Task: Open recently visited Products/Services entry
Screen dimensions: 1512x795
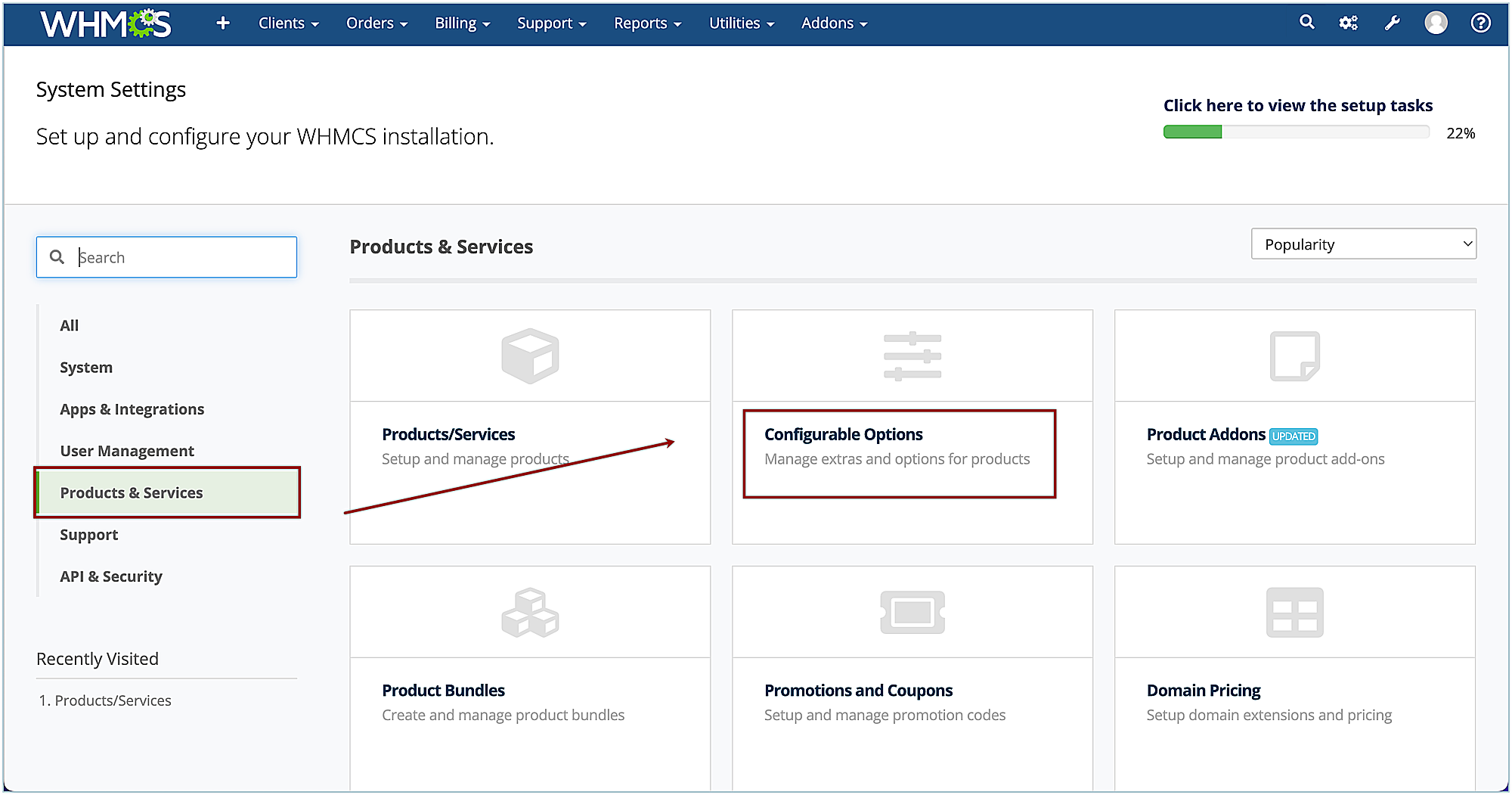Action: point(113,700)
